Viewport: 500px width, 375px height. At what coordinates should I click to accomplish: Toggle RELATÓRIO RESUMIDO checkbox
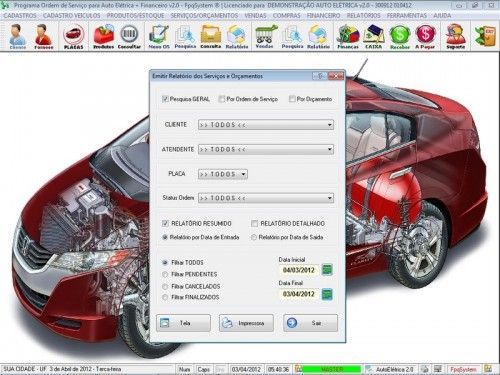coord(165,223)
